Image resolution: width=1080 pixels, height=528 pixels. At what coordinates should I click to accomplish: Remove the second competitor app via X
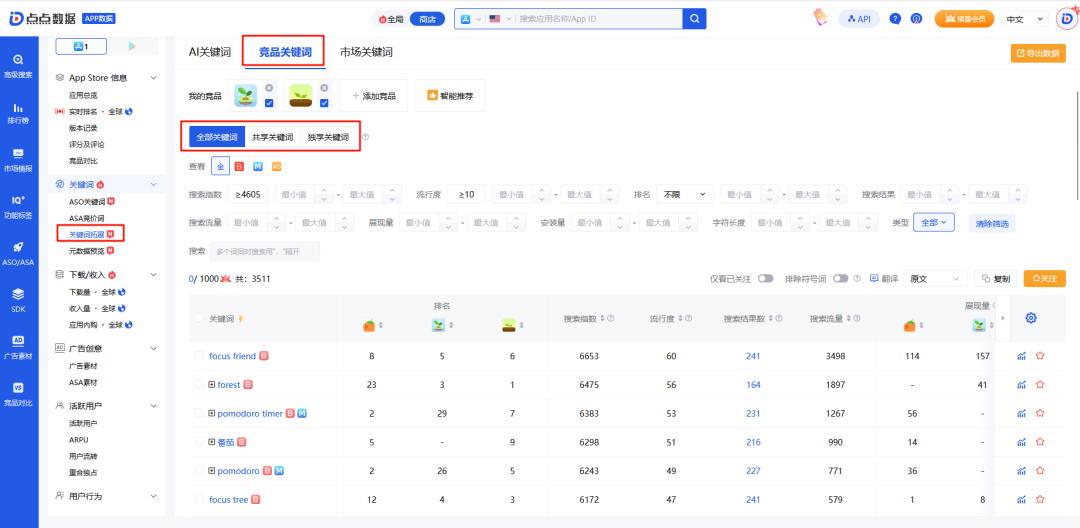(325, 87)
